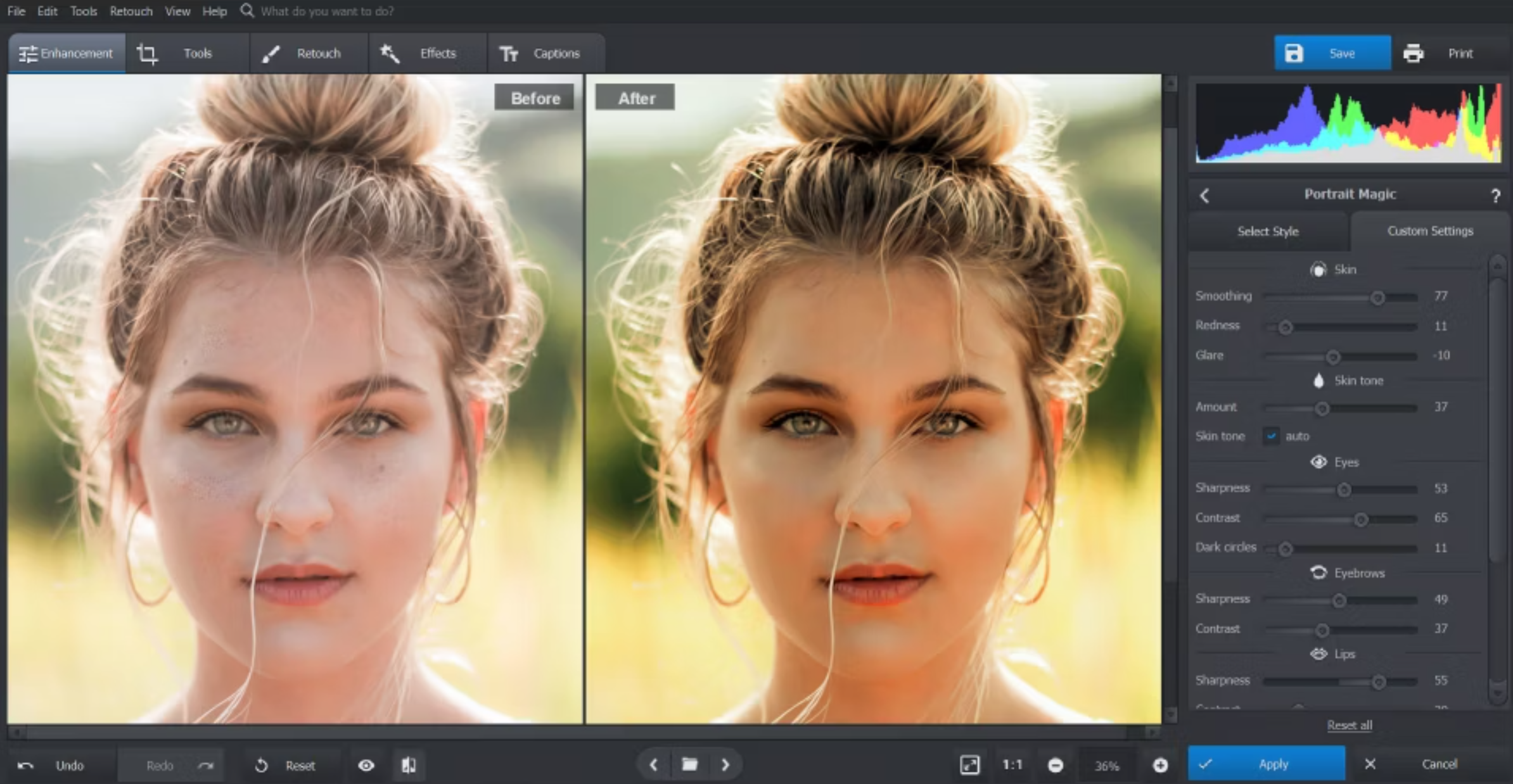This screenshot has height=784, width=1513.
Task: Apply the Portrait Magic settings
Action: pyautogui.click(x=1274, y=764)
